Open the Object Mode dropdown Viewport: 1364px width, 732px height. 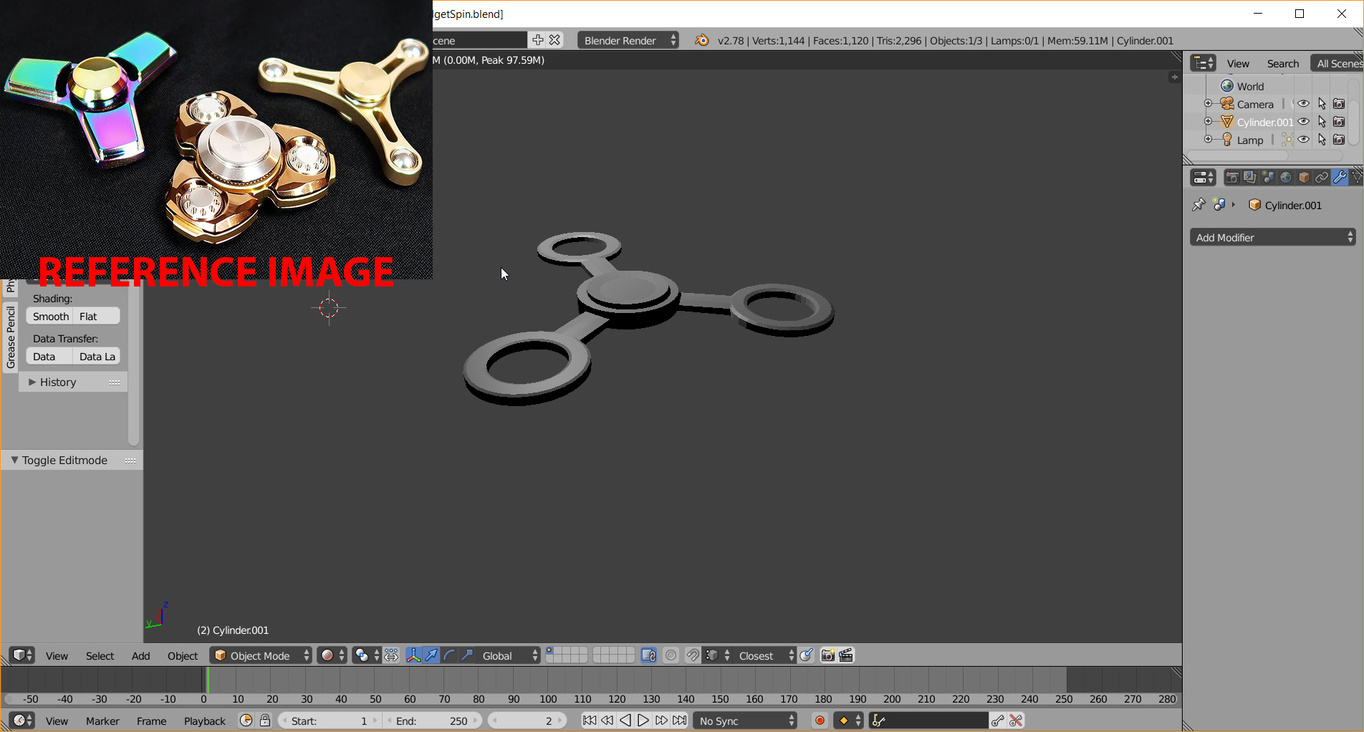pyautogui.click(x=261, y=656)
